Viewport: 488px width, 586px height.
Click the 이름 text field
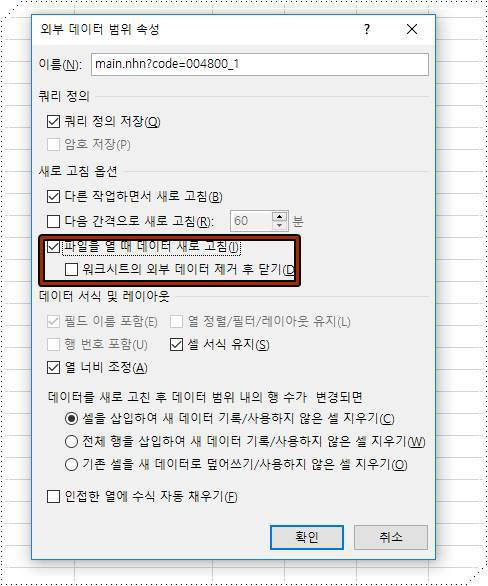click(260, 64)
